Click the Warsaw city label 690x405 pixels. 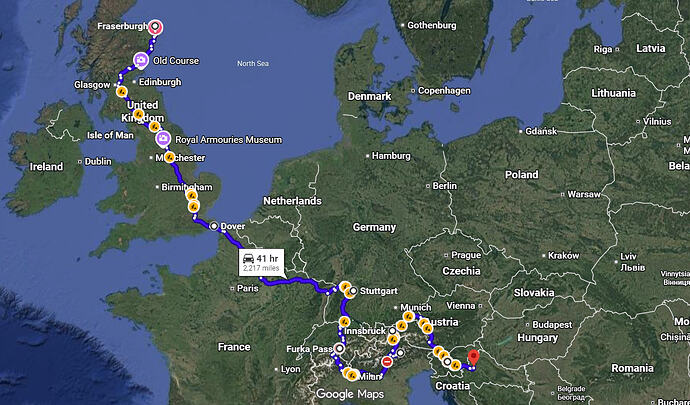584,194
